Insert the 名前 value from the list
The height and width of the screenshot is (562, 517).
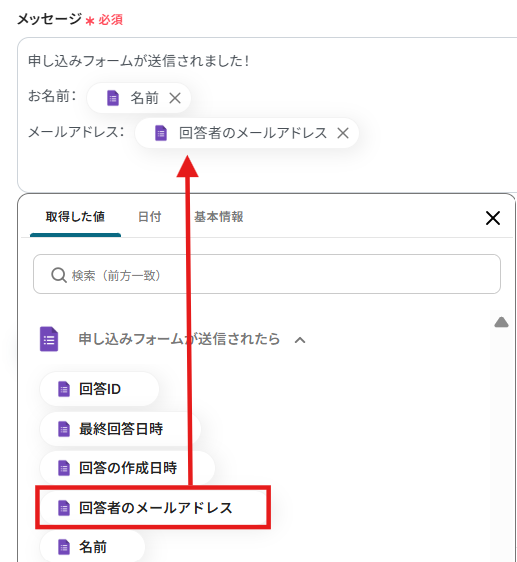click(92, 547)
